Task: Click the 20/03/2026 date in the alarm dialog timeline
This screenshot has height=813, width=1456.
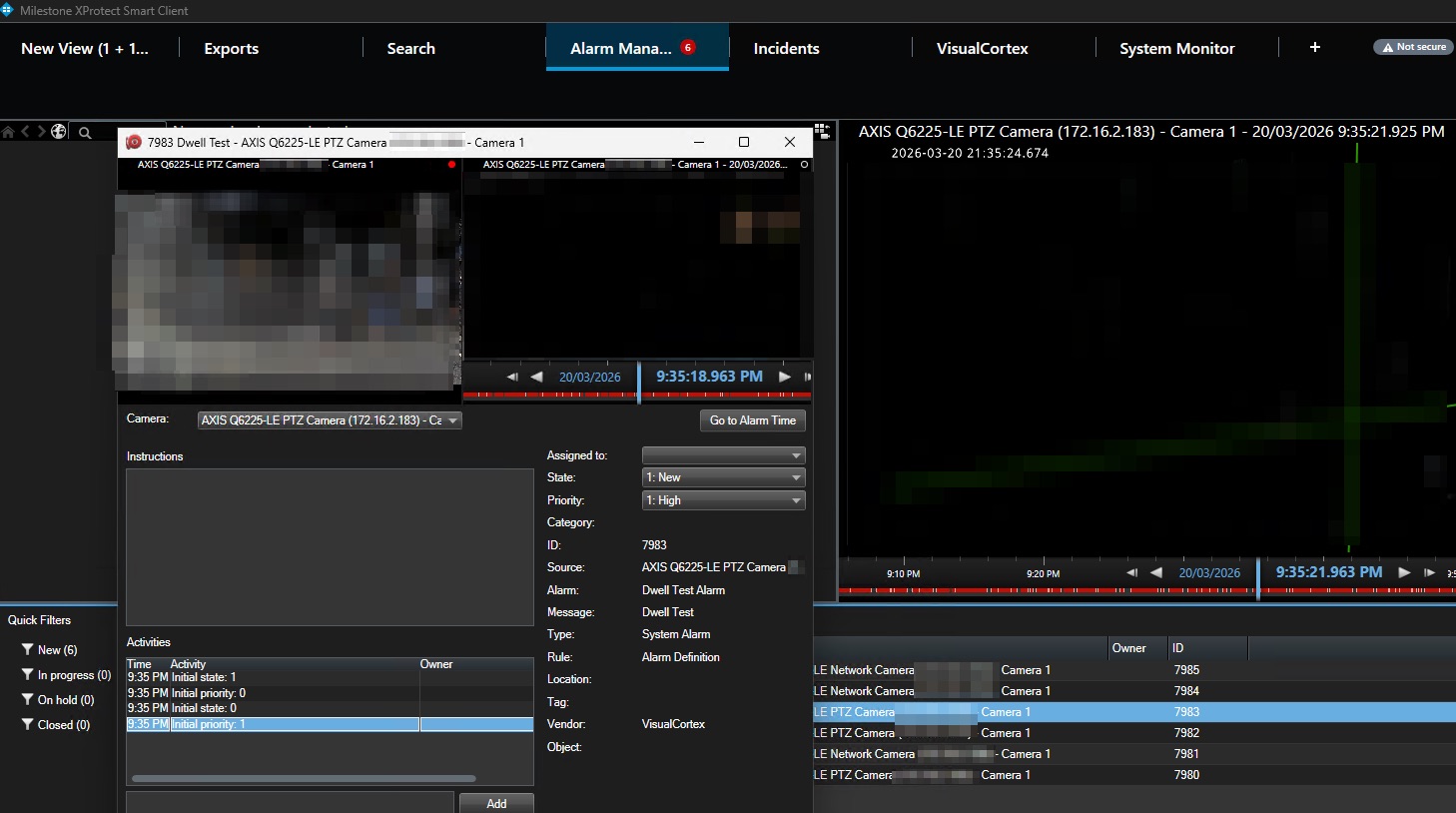Action: click(589, 377)
